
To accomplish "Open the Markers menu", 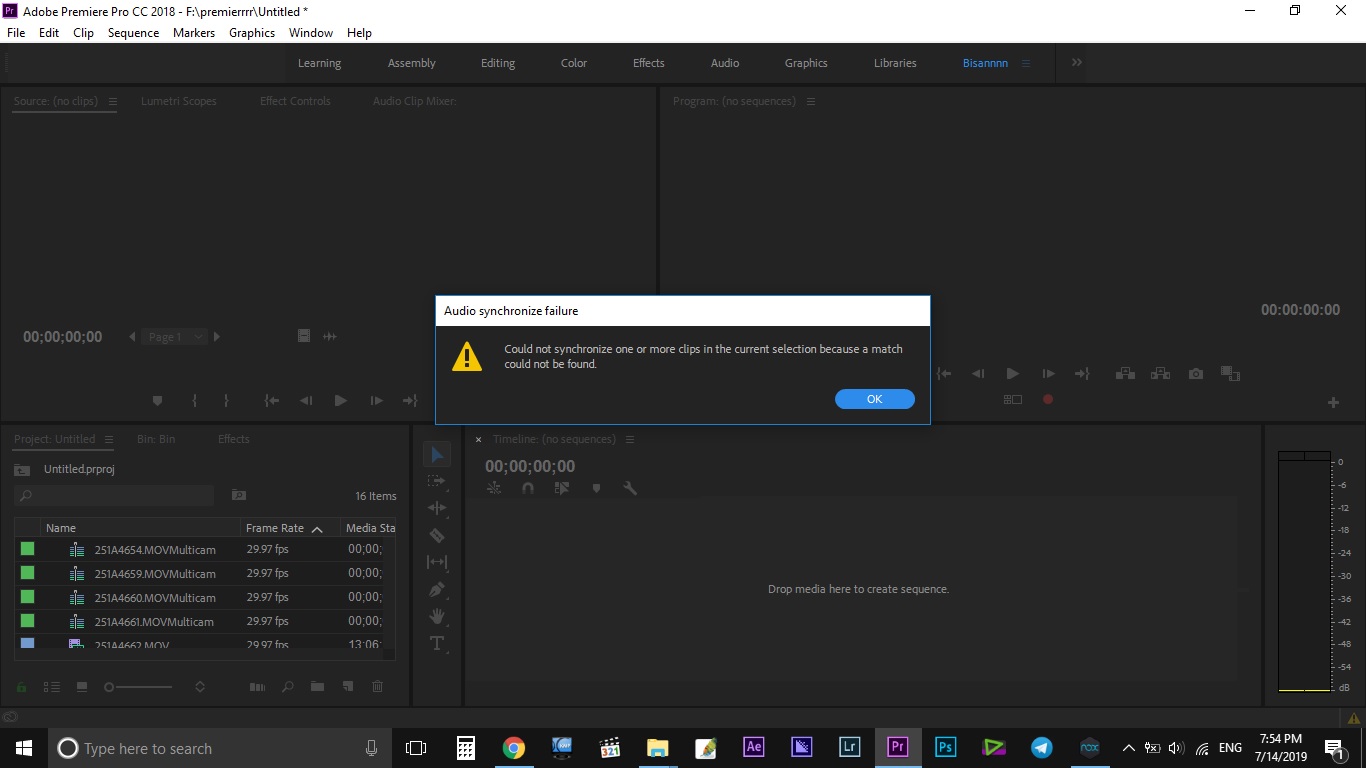I will 194,32.
